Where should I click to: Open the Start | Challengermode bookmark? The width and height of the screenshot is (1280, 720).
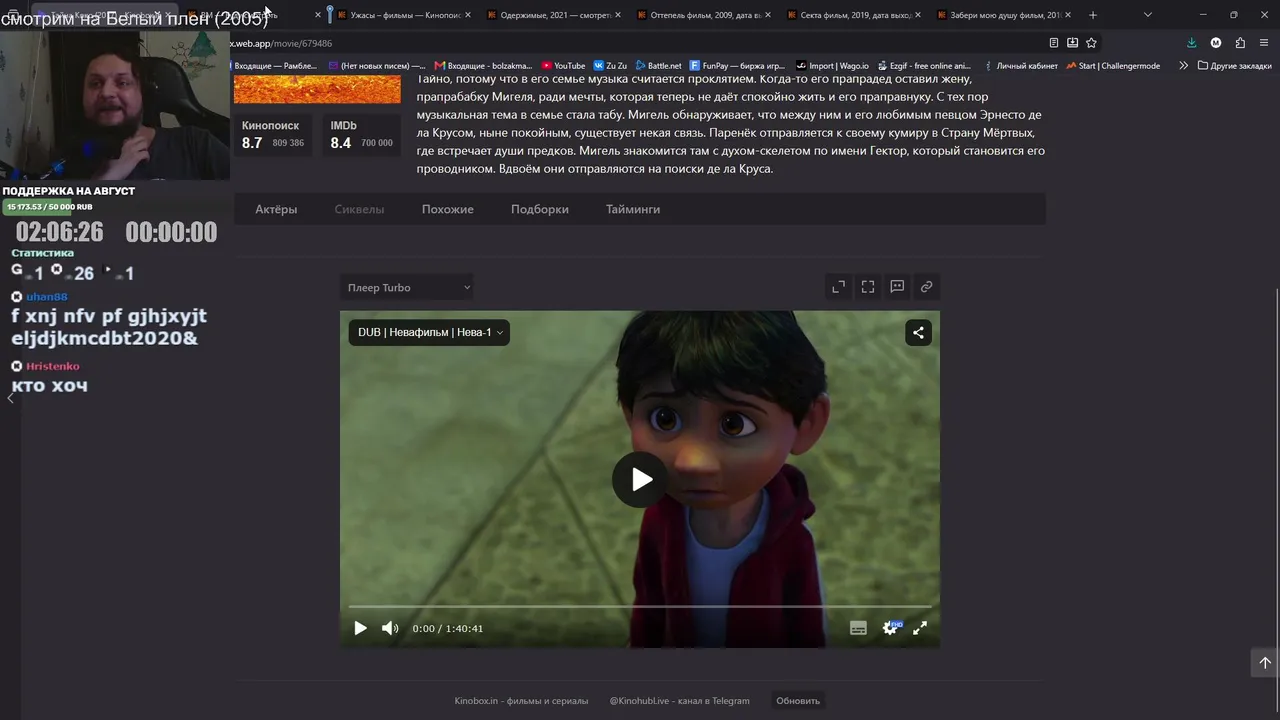click(x=1113, y=66)
